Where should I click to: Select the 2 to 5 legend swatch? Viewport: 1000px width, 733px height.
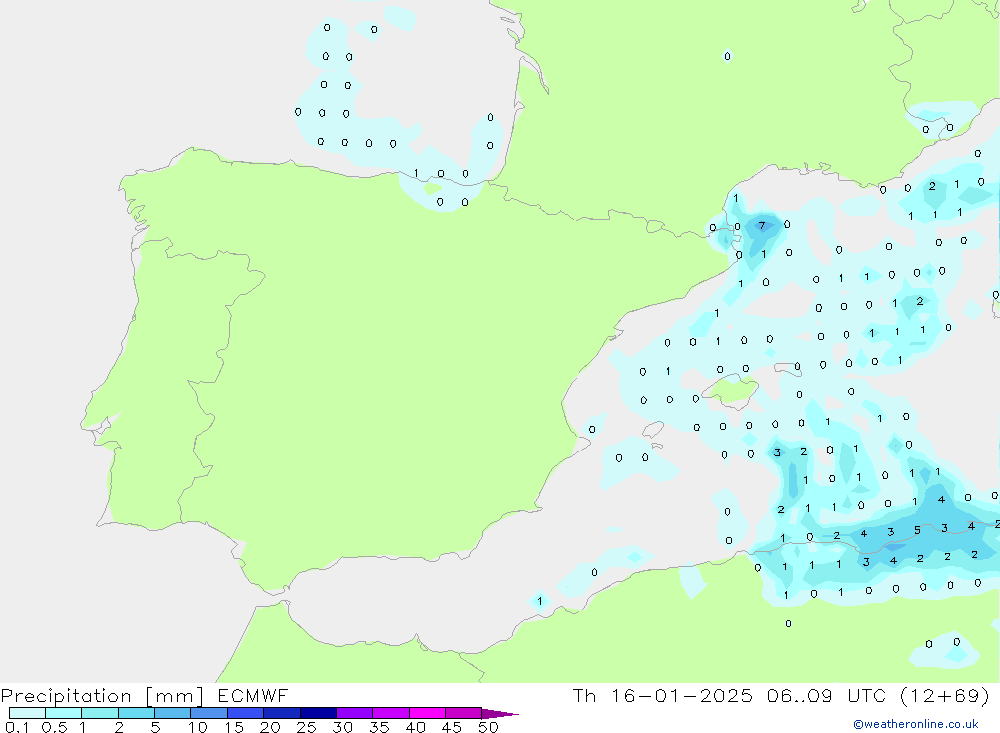(136, 713)
